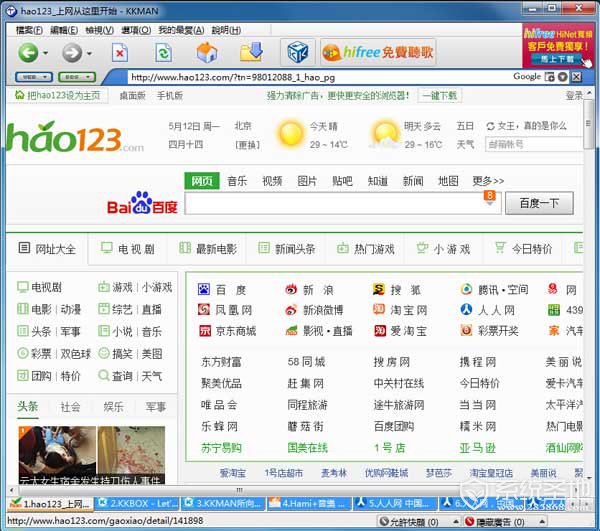Click the hao123 logo

[75, 137]
